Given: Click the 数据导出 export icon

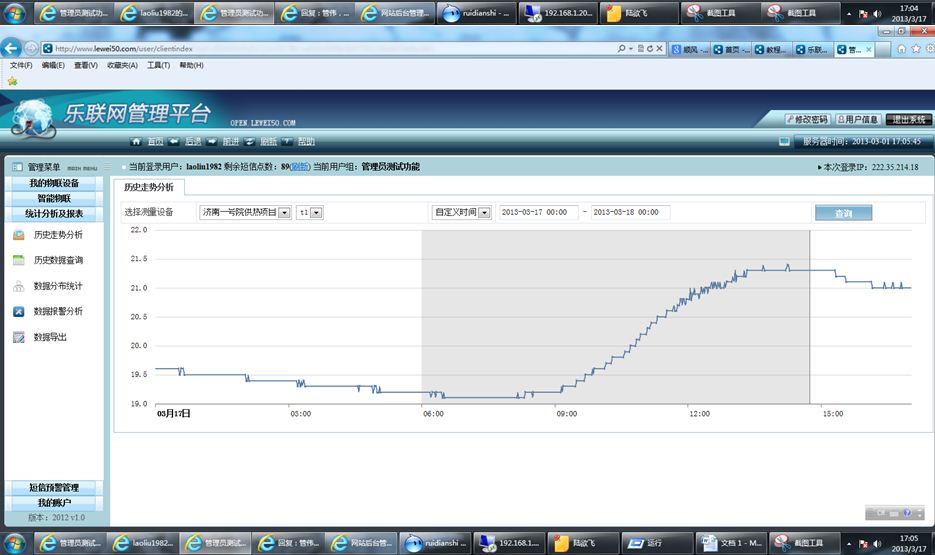Looking at the screenshot, I should 19,338.
